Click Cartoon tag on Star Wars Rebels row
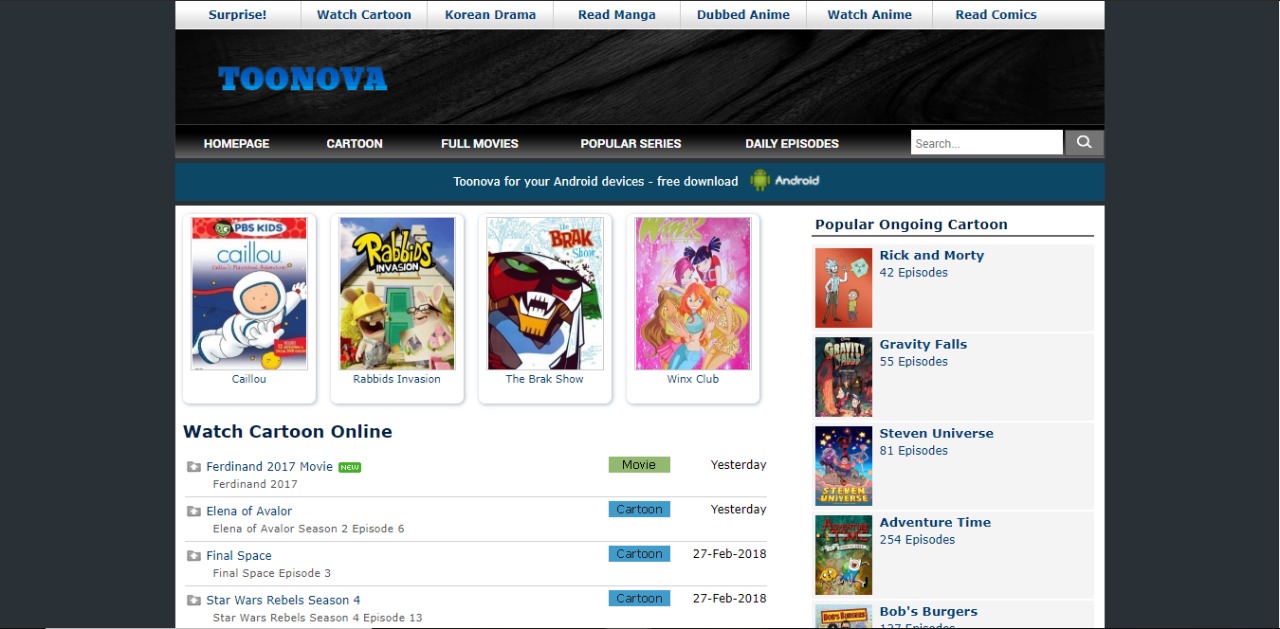The height and width of the screenshot is (629, 1280). pyautogui.click(x=639, y=599)
